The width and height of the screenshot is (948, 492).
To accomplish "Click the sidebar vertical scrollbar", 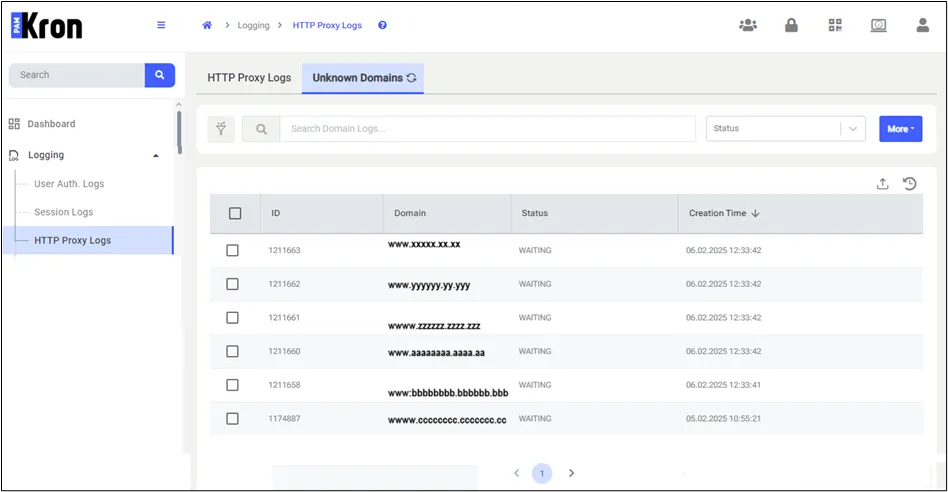I will (x=179, y=132).
